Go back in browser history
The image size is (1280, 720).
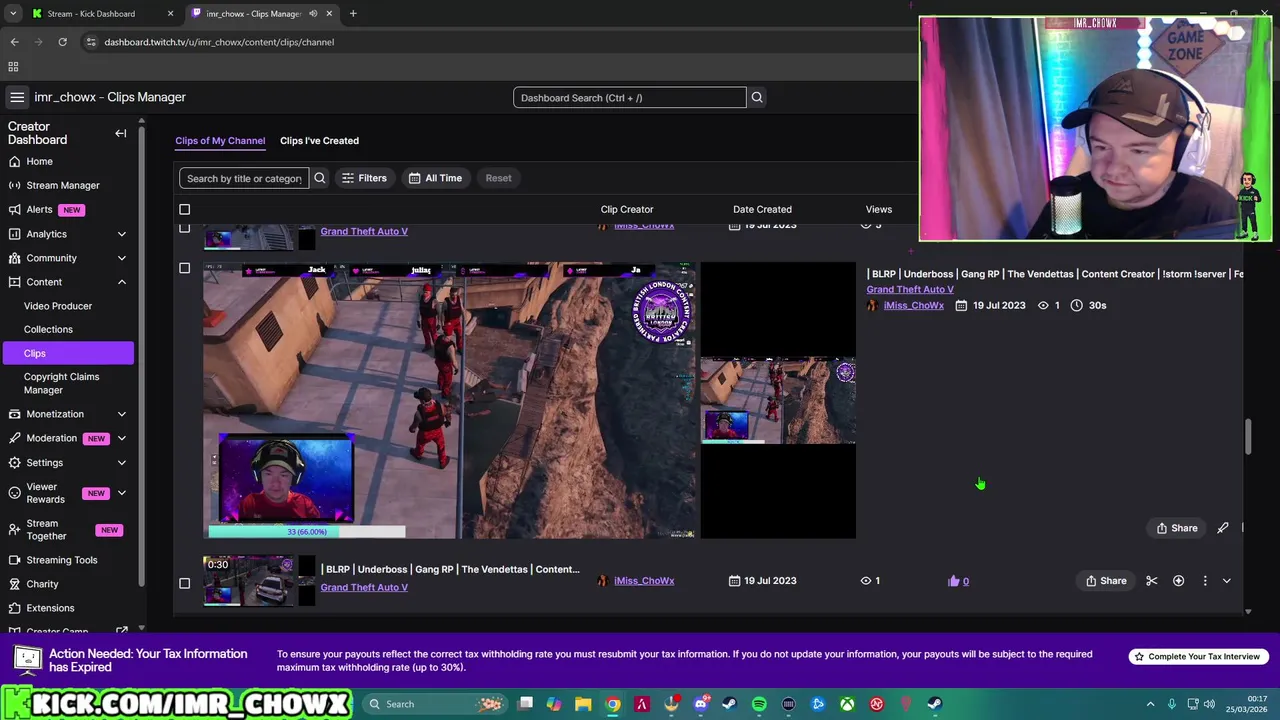pyautogui.click(x=14, y=42)
